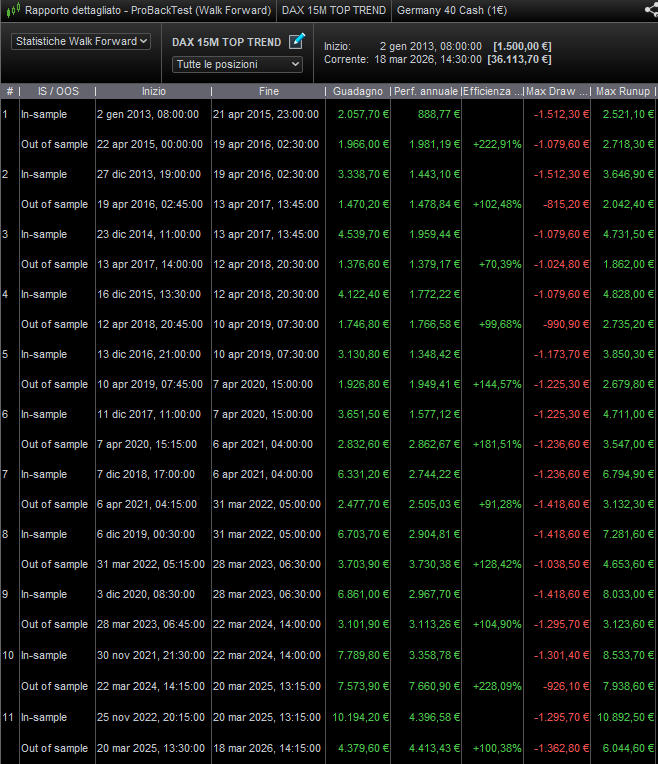
Task: Sort by the Inizio column header
Action: click(154, 91)
